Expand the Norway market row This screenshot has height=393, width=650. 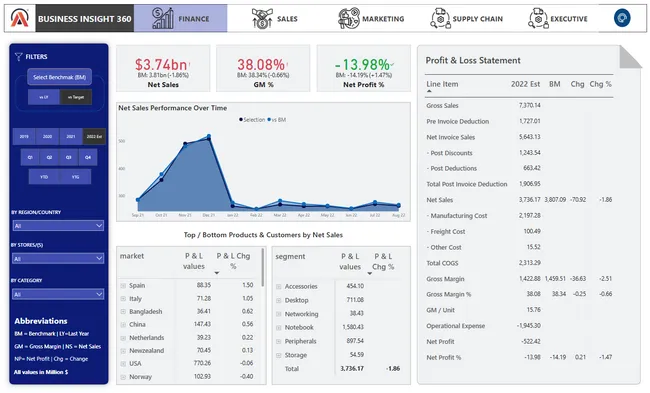coord(123,377)
